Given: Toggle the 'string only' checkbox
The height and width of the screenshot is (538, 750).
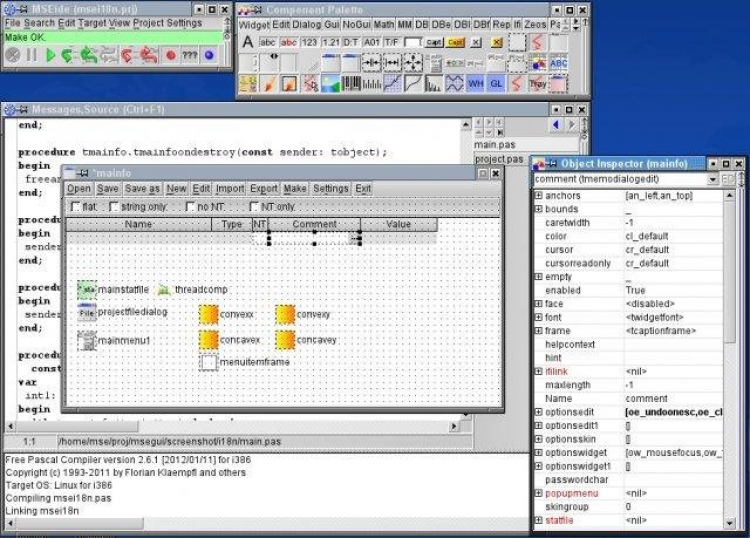Looking at the screenshot, I should tap(113, 207).
